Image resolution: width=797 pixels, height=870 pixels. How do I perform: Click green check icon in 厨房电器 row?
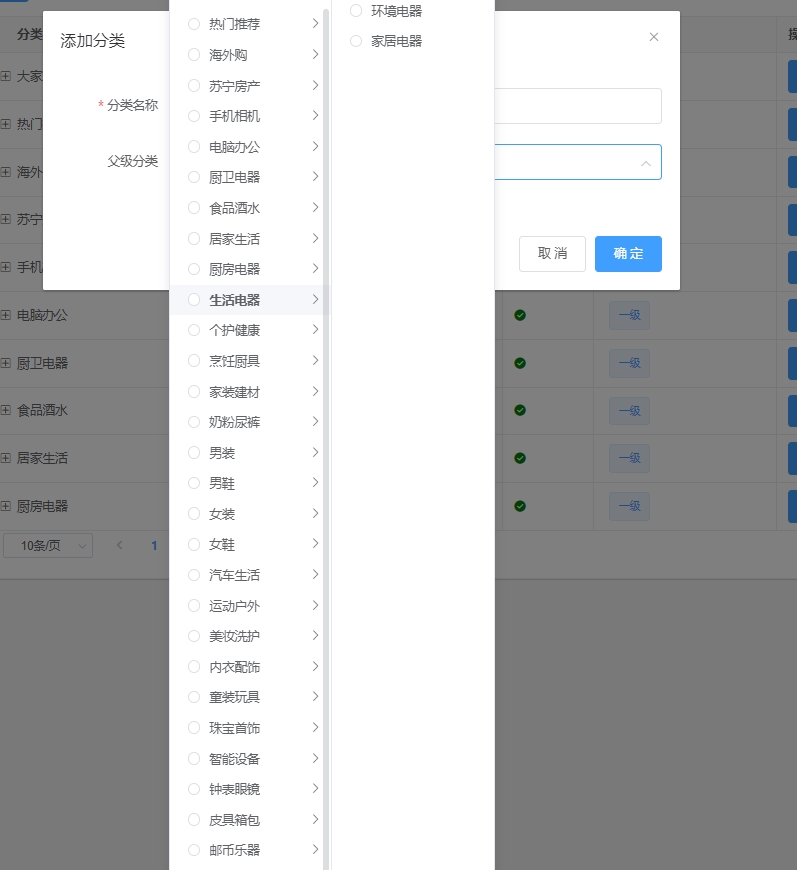520,506
